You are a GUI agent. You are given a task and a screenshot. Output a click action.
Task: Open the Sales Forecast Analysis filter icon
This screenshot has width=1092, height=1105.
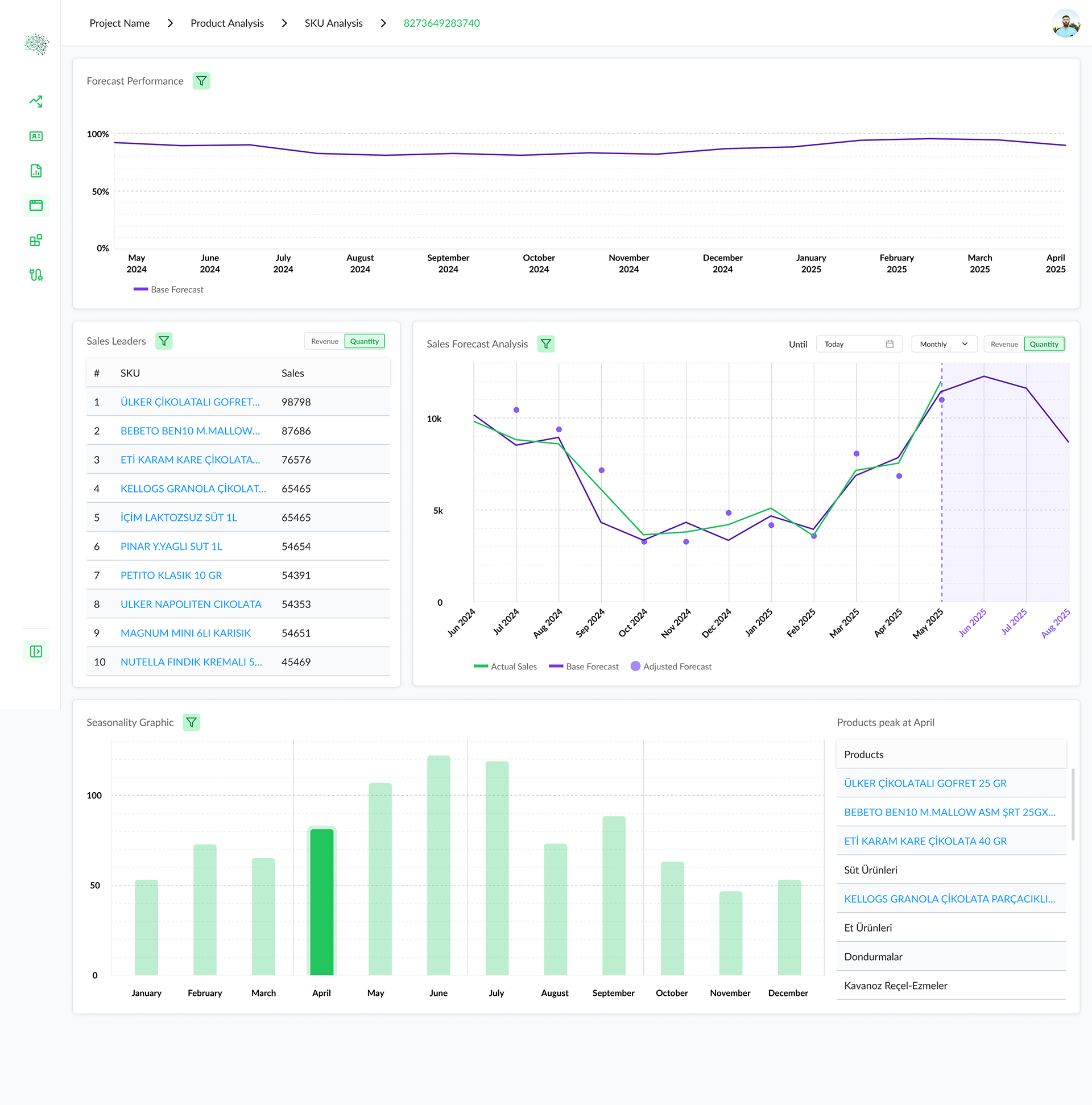tap(545, 344)
